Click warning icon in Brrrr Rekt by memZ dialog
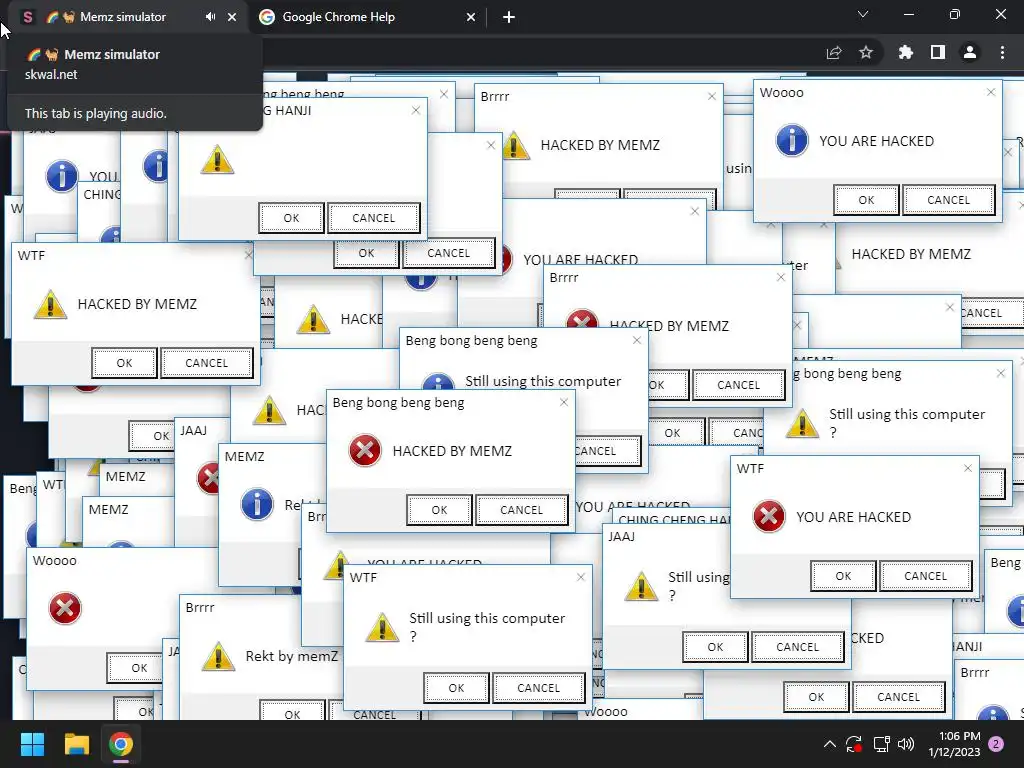Viewport: 1024px width, 768px height. point(218,657)
